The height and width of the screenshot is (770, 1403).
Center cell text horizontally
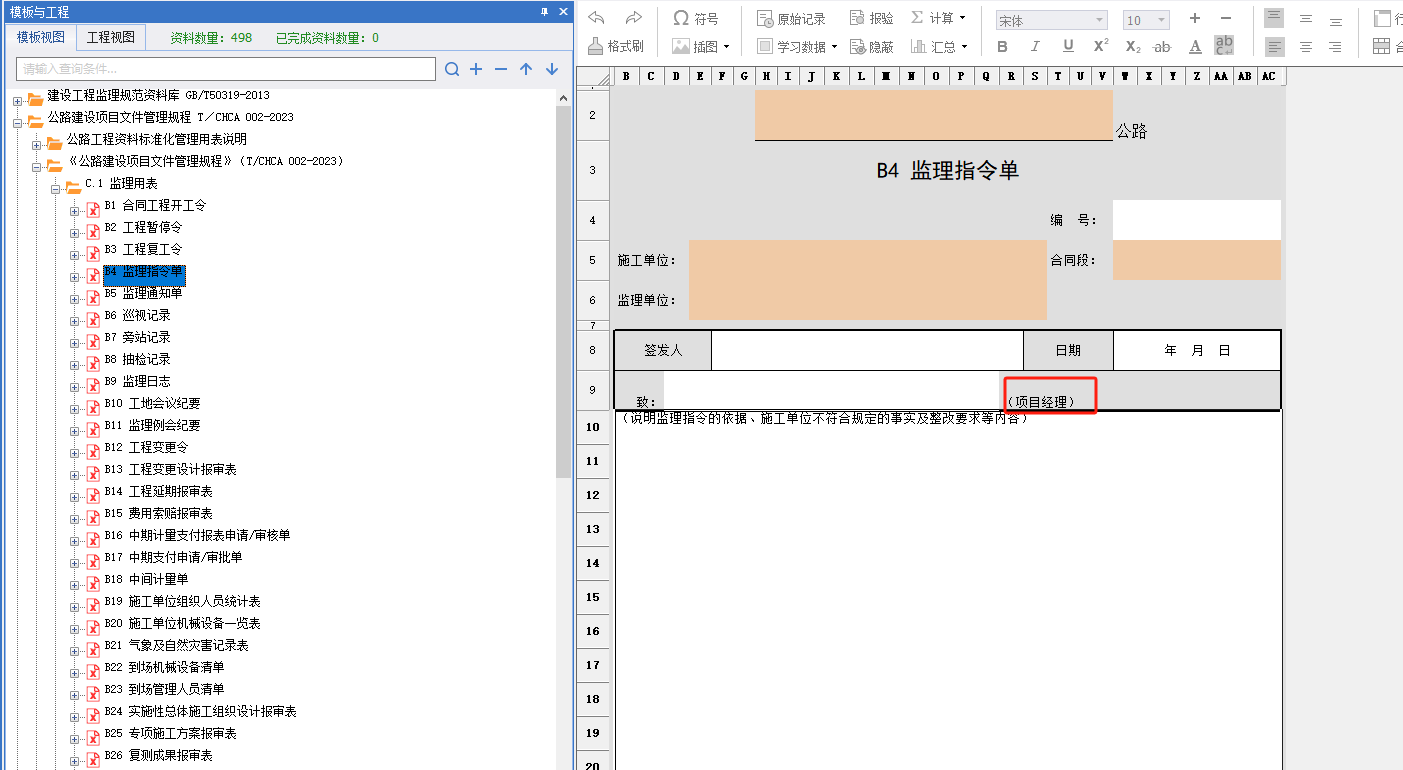click(1305, 46)
